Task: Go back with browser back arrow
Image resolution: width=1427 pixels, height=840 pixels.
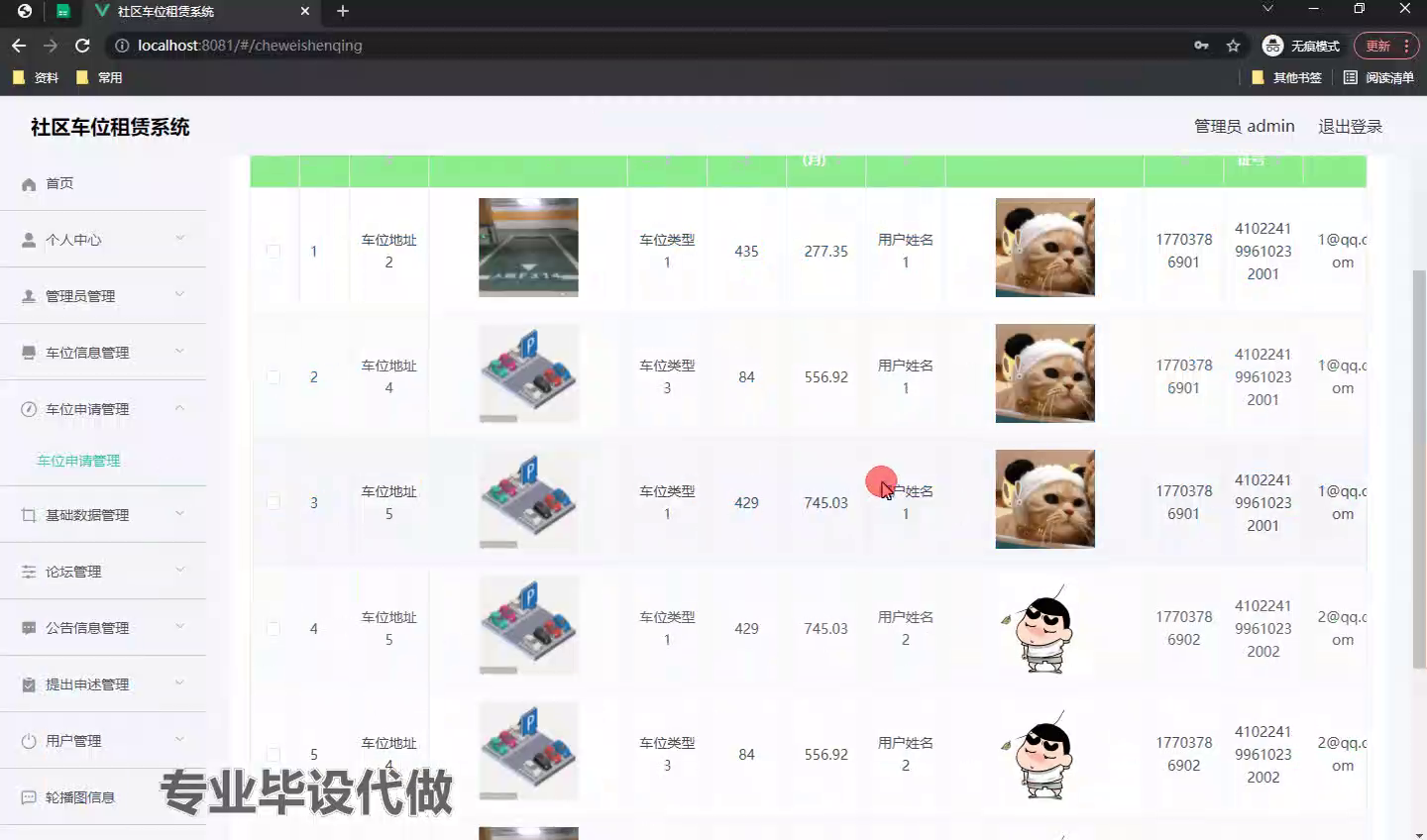Action: pos(19,46)
